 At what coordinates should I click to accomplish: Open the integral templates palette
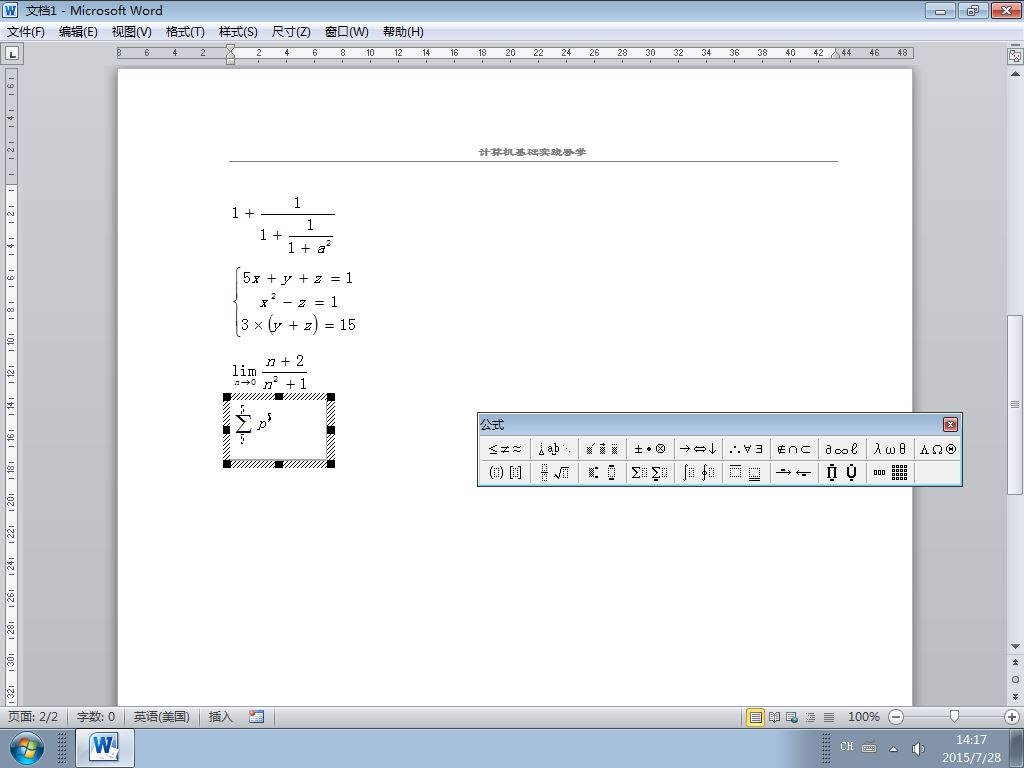pyautogui.click(x=698, y=472)
